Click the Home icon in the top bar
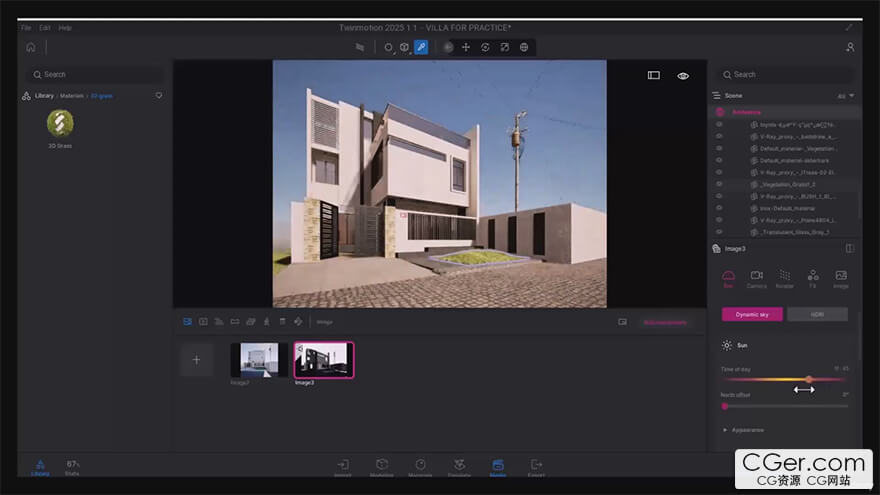This screenshot has height=495, width=880. point(31,47)
